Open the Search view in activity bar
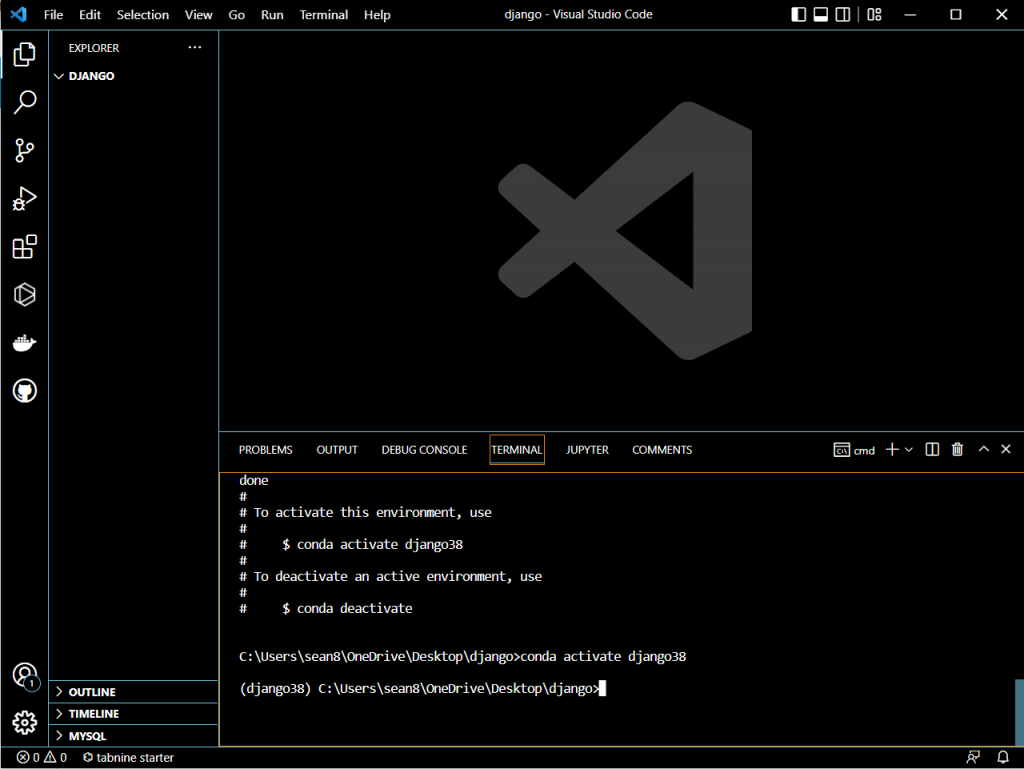This screenshot has width=1024, height=769. click(x=25, y=102)
